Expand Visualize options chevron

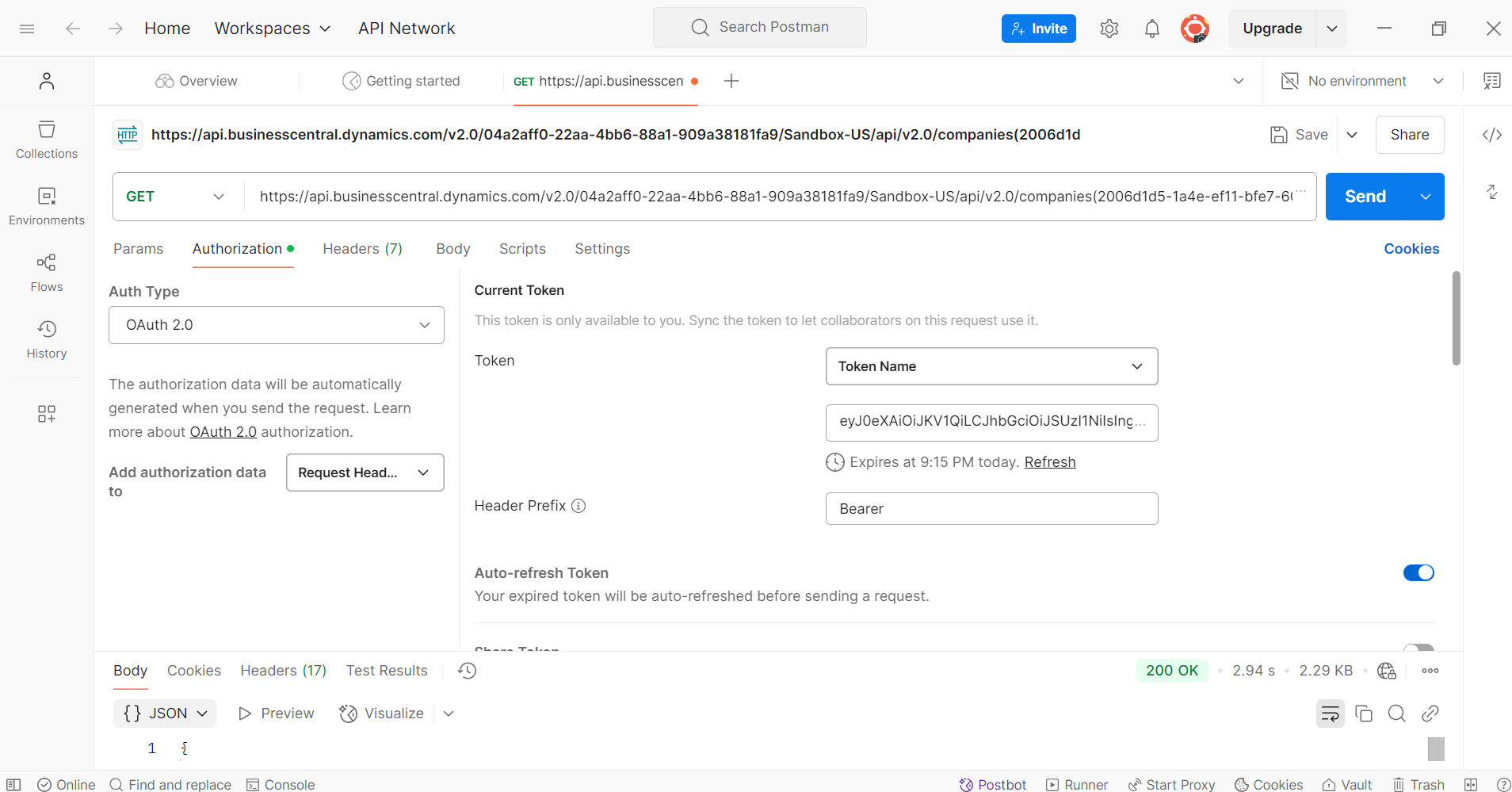tap(449, 714)
